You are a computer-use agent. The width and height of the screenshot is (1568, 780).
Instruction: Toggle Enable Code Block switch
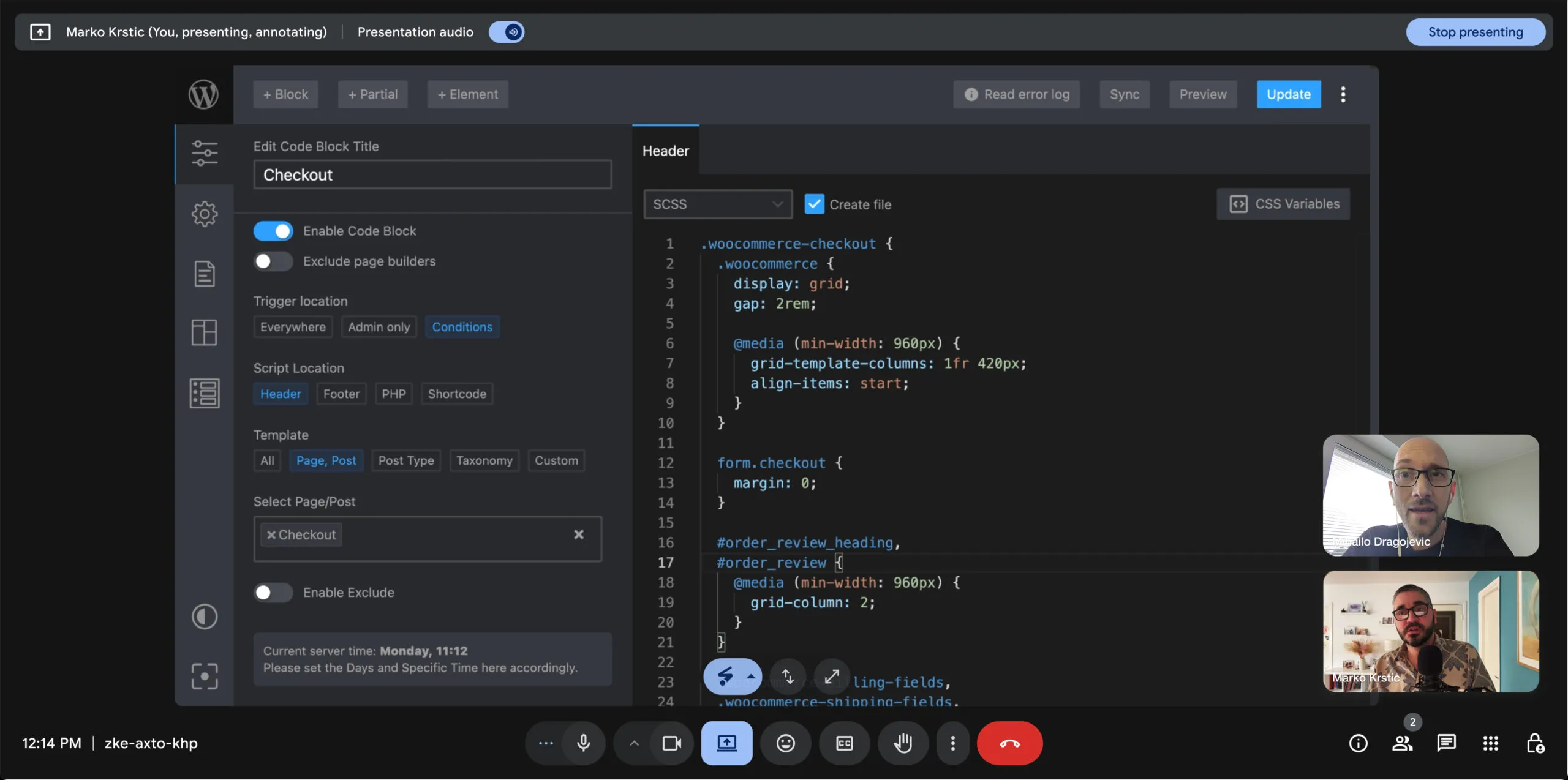[x=273, y=231]
